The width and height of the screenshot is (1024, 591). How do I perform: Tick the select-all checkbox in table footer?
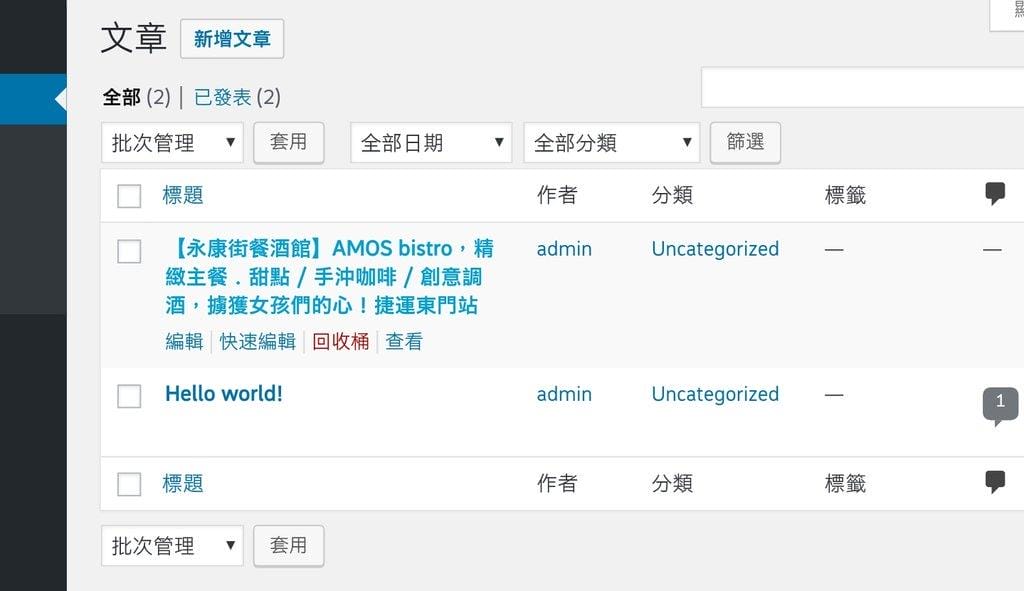pos(129,485)
